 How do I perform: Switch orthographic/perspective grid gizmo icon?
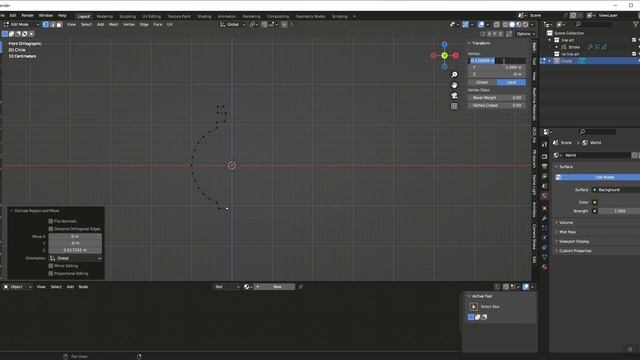point(454,106)
